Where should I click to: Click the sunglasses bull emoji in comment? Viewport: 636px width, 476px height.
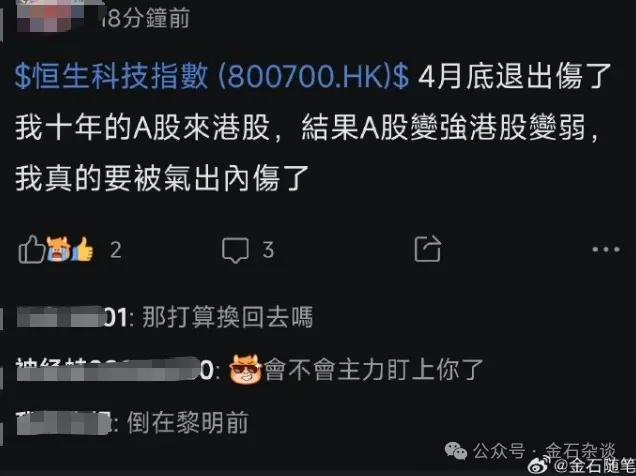click(246, 369)
